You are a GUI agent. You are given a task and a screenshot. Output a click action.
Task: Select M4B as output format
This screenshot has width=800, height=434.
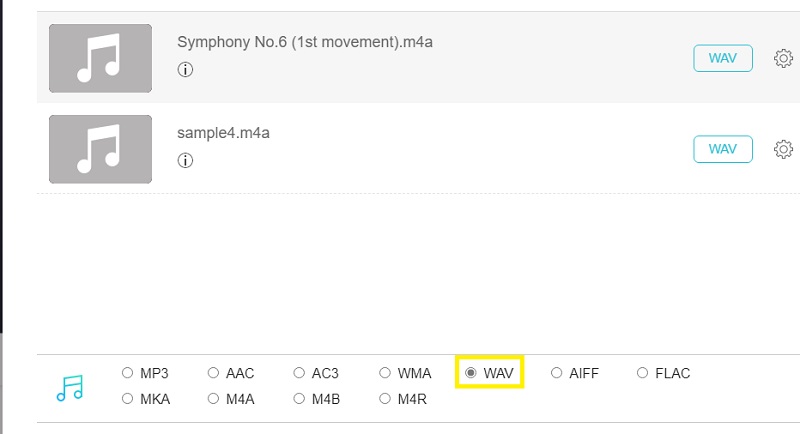(x=299, y=399)
